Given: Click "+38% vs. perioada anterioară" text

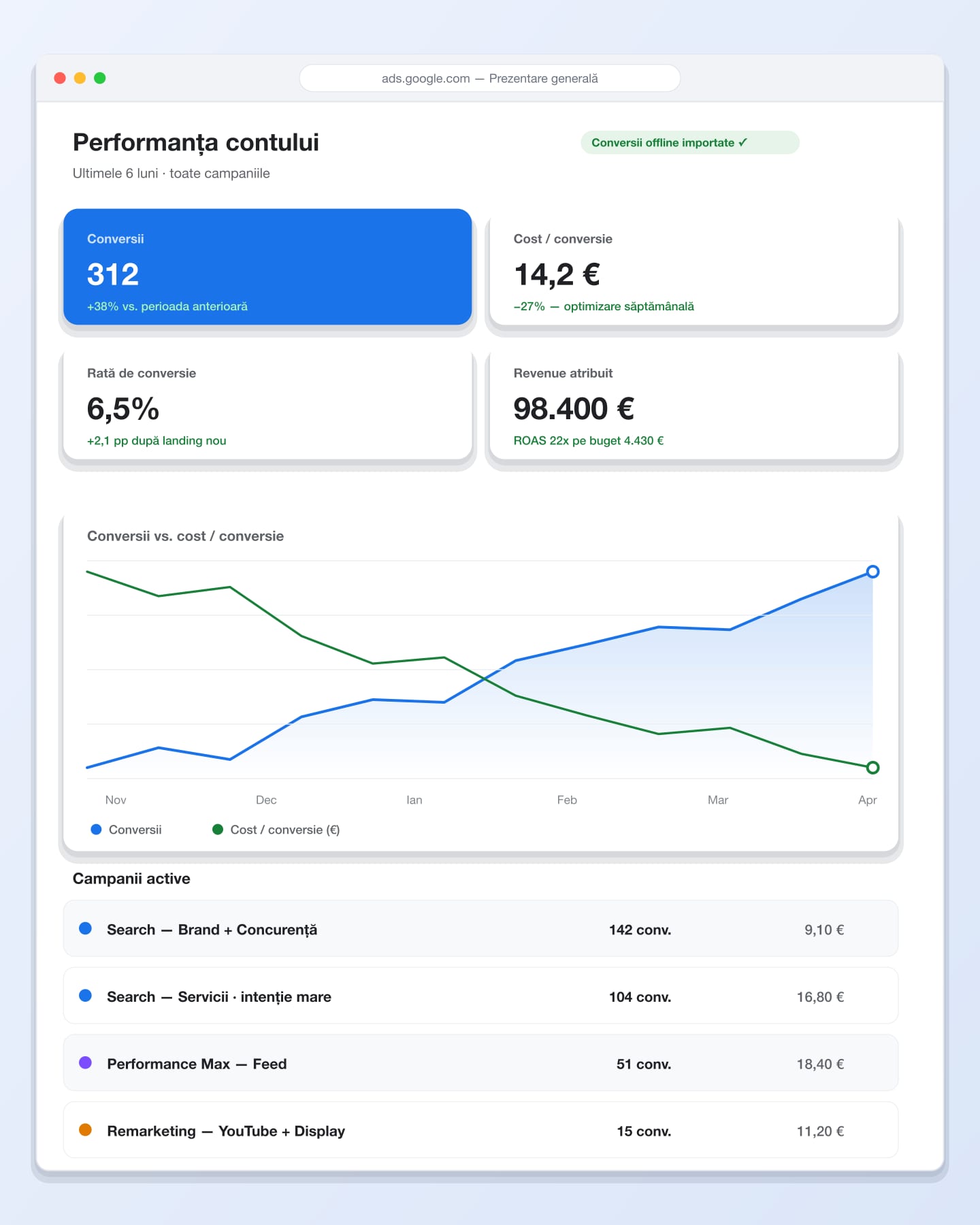Looking at the screenshot, I should click(x=167, y=306).
